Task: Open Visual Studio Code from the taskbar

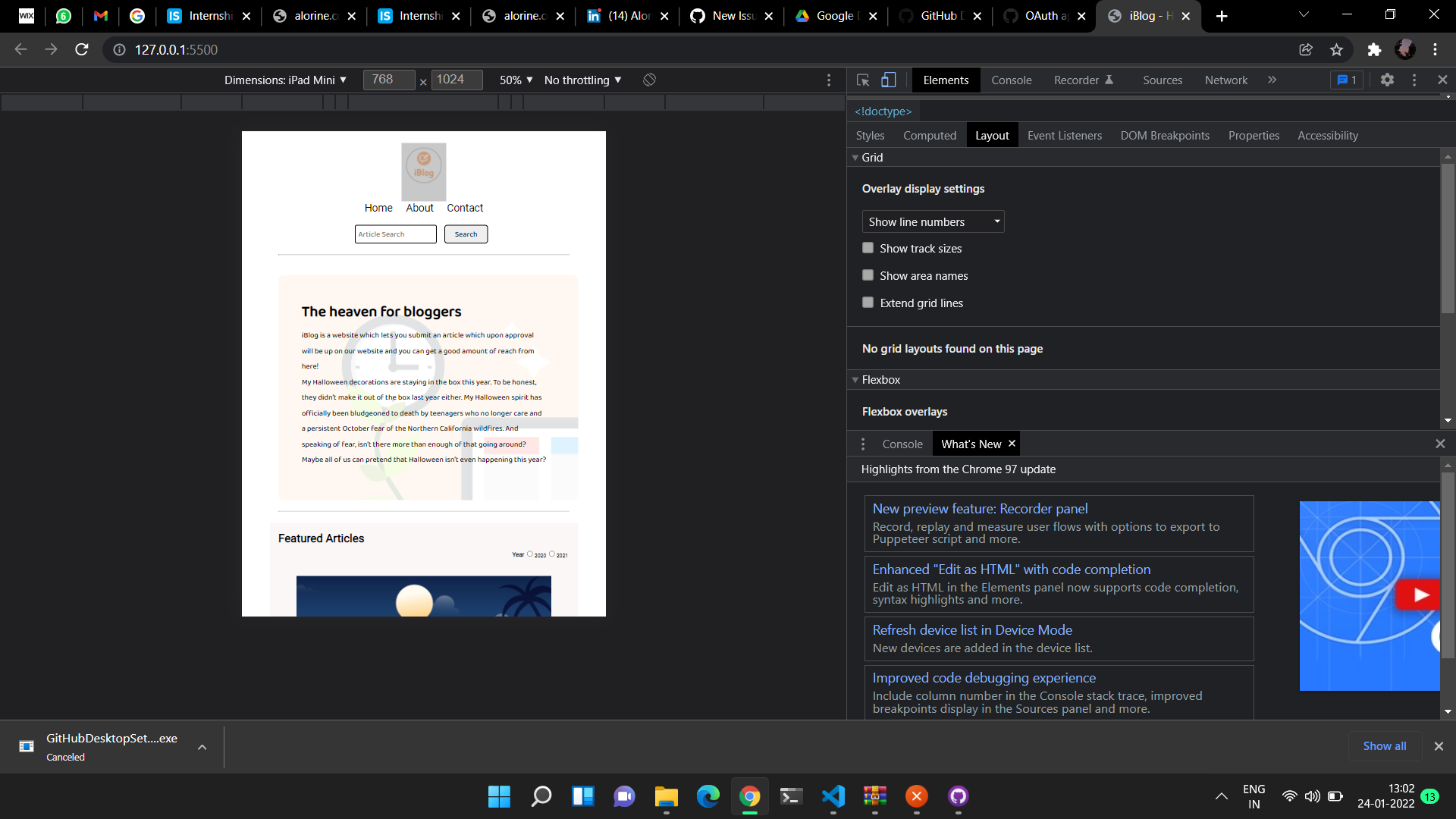Action: click(833, 797)
